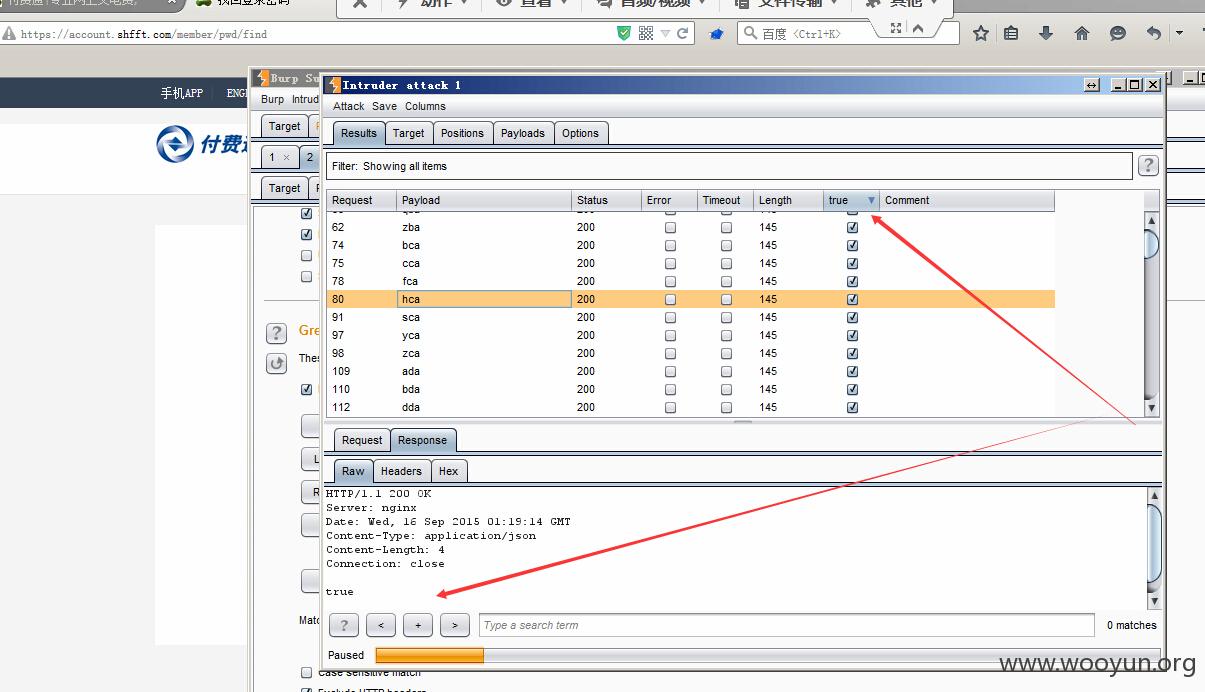Click the search help question-mark button
This screenshot has width=1205, height=692.
(x=343, y=625)
